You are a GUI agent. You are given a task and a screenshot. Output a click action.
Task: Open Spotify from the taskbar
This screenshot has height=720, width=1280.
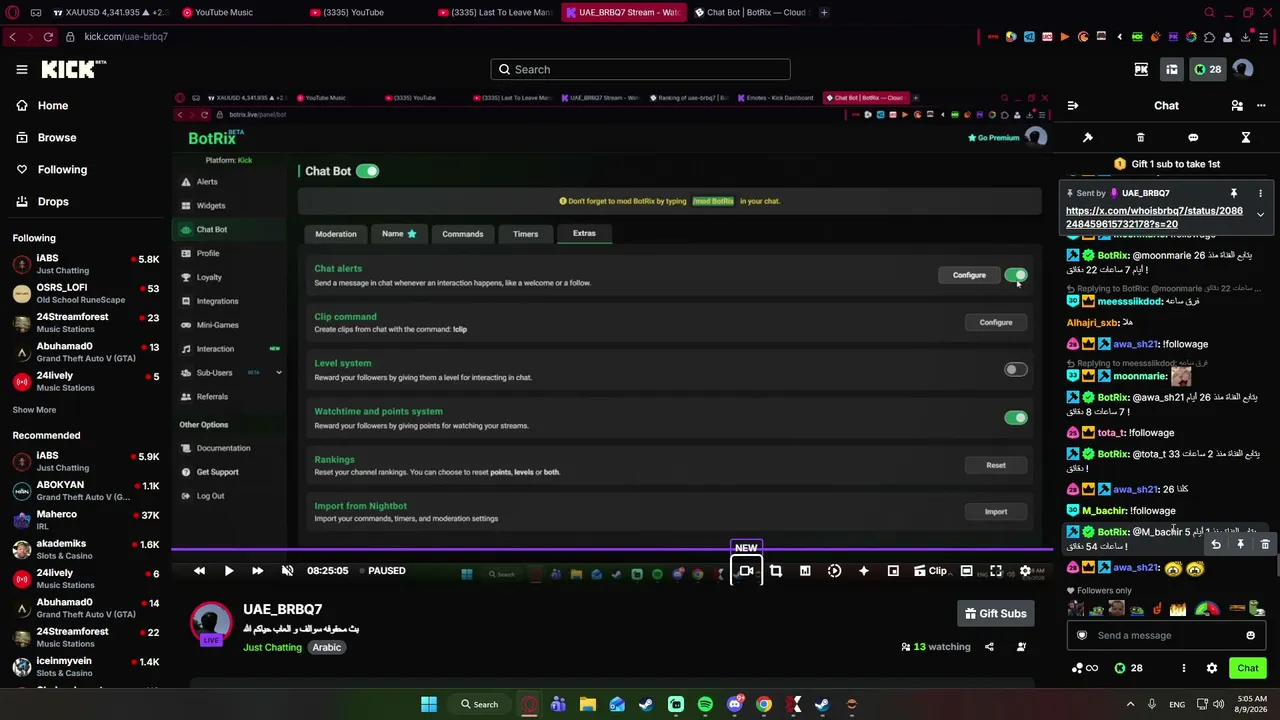click(x=705, y=704)
